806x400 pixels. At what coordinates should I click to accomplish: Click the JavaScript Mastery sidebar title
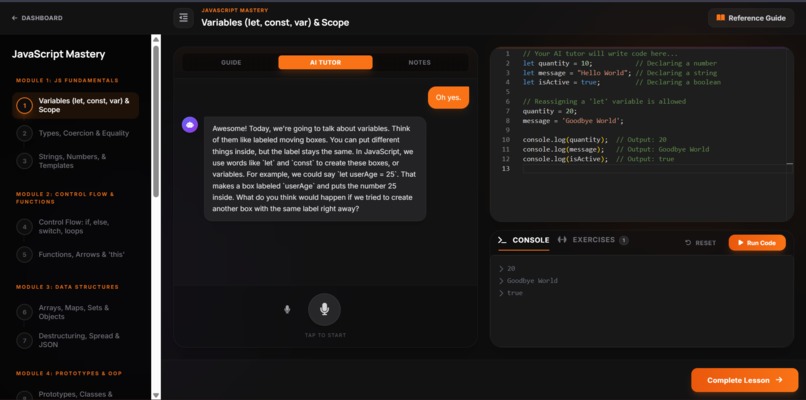point(59,54)
